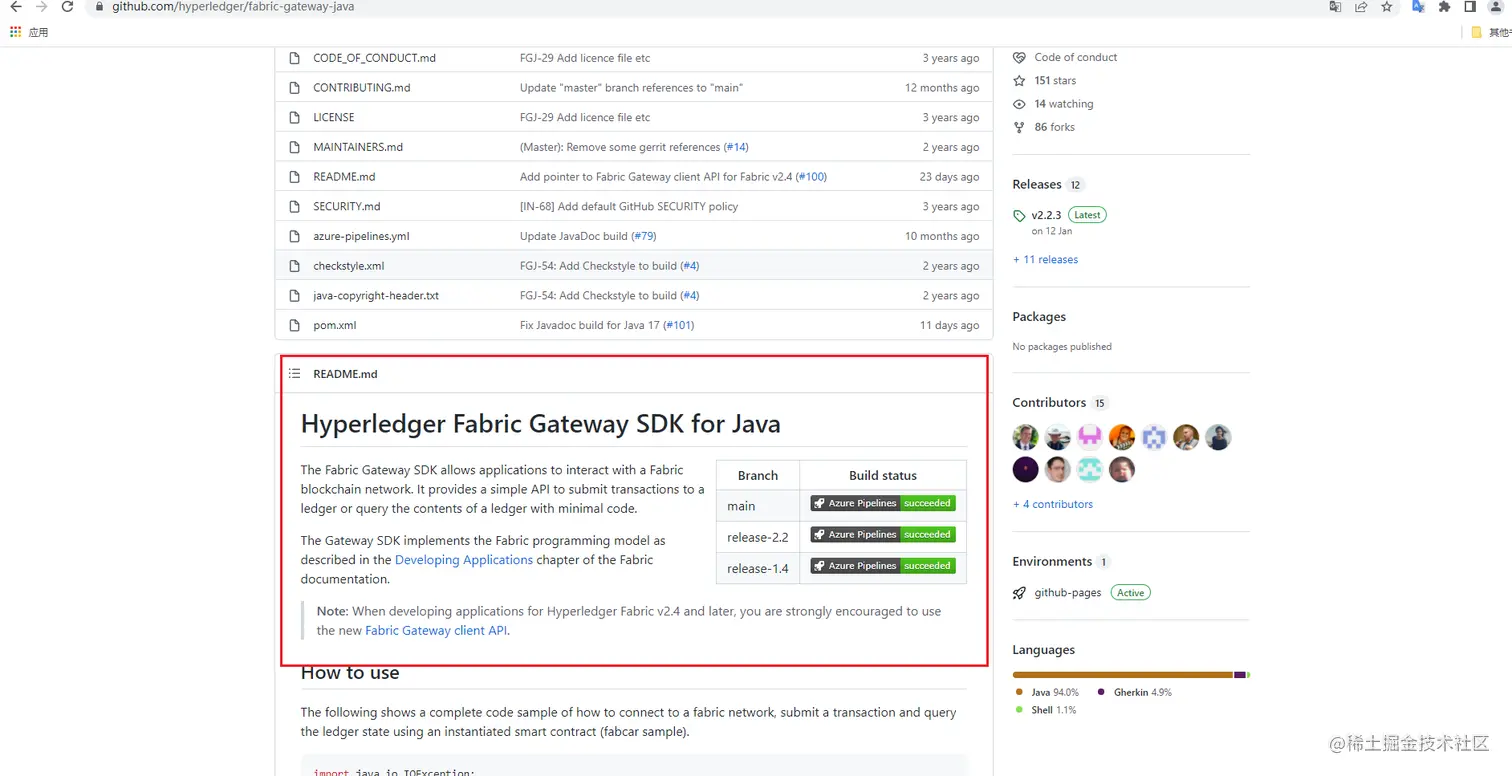Open Fabric Gateway client API link
The height and width of the screenshot is (776, 1512).
(437, 631)
